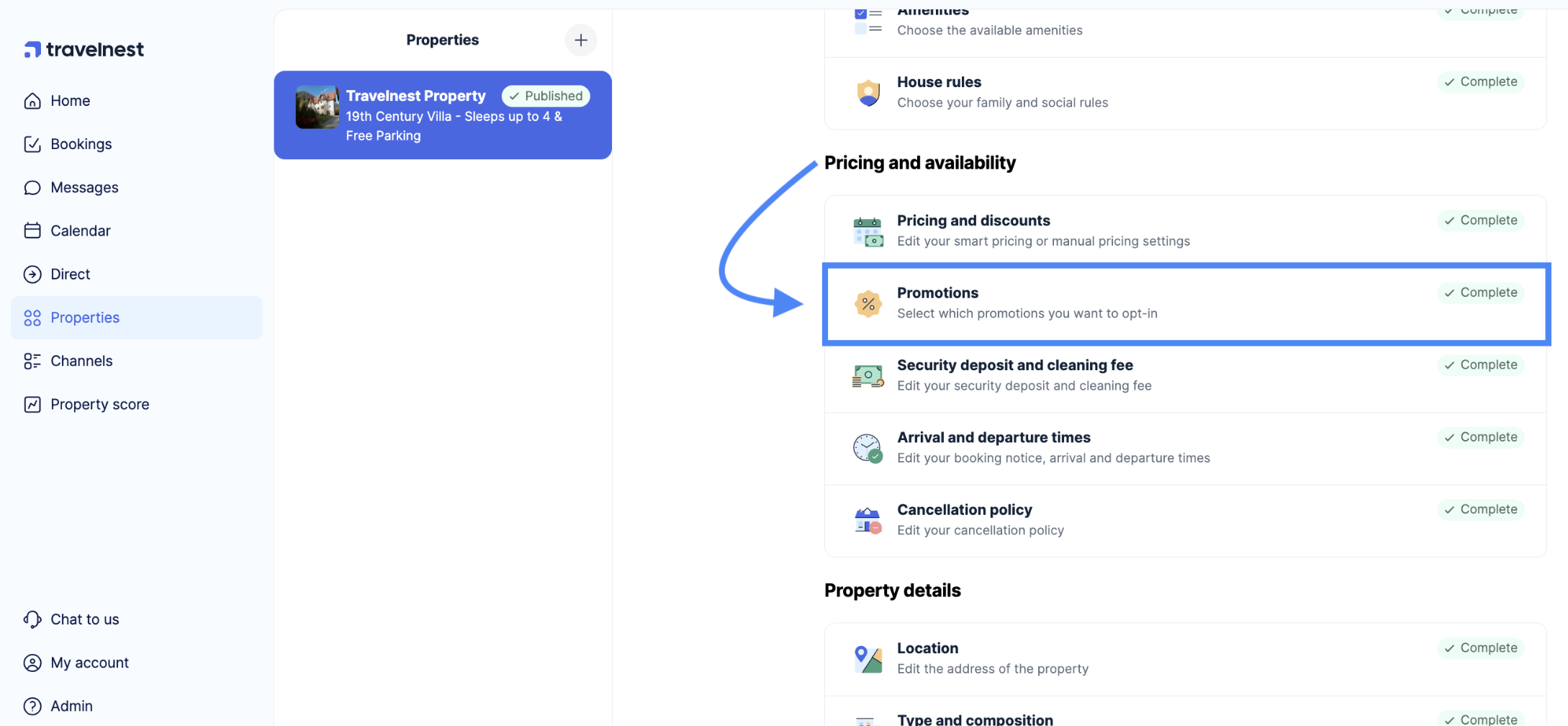Navigate to Channels section

click(x=81, y=361)
